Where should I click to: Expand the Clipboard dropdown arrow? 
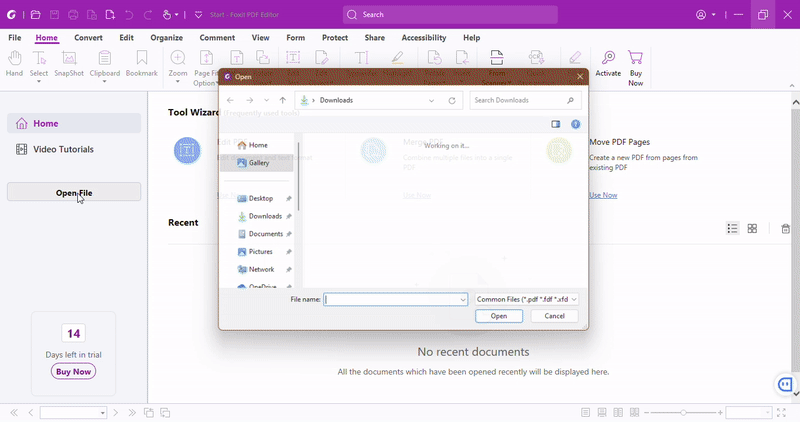coord(105,82)
